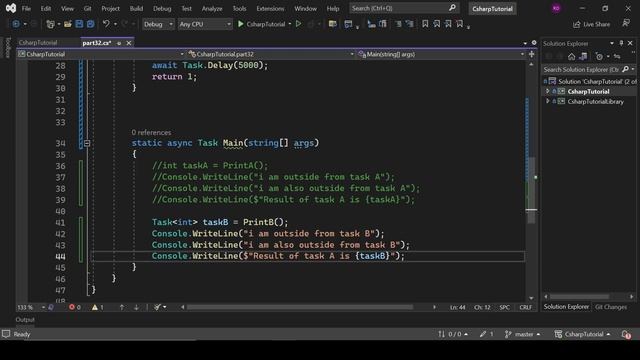Screen dimensions: 640x360
Task: Collapse the Main method outlining box
Action: tap(87, 143)
